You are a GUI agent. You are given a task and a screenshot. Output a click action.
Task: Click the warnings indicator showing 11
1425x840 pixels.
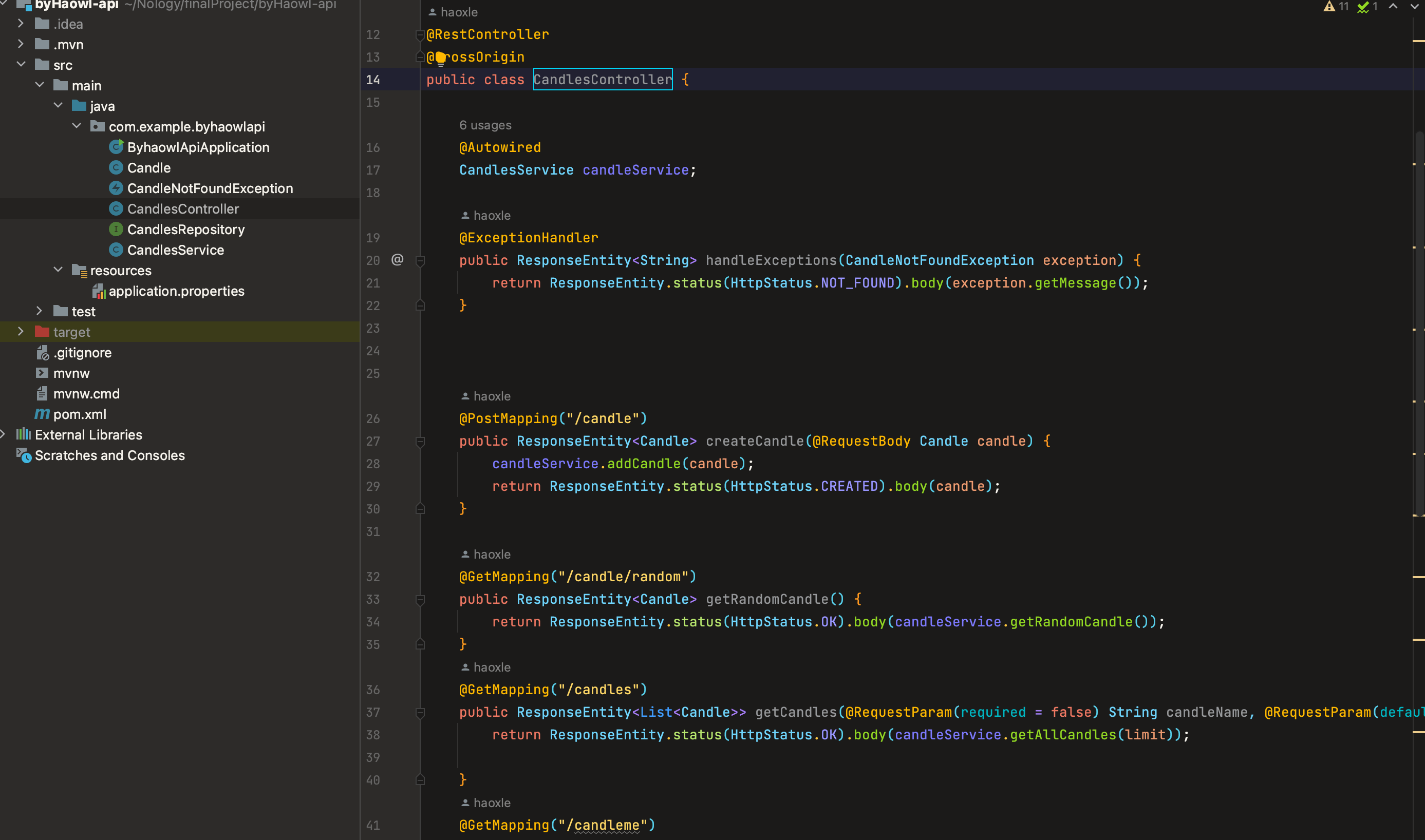point(1336,6)
